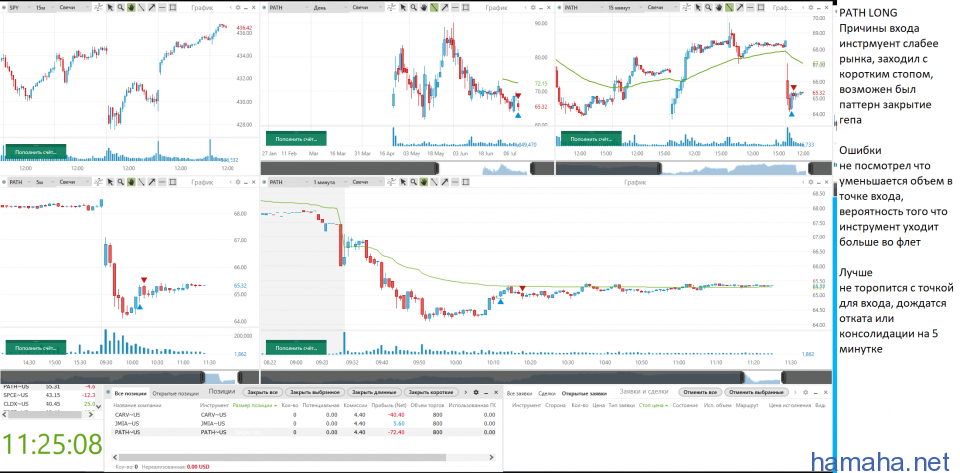Viewport: 960px width, 473px height.
Task: Open PATH 1-minute chart settings gear
Action: click(x=810, y=182)
